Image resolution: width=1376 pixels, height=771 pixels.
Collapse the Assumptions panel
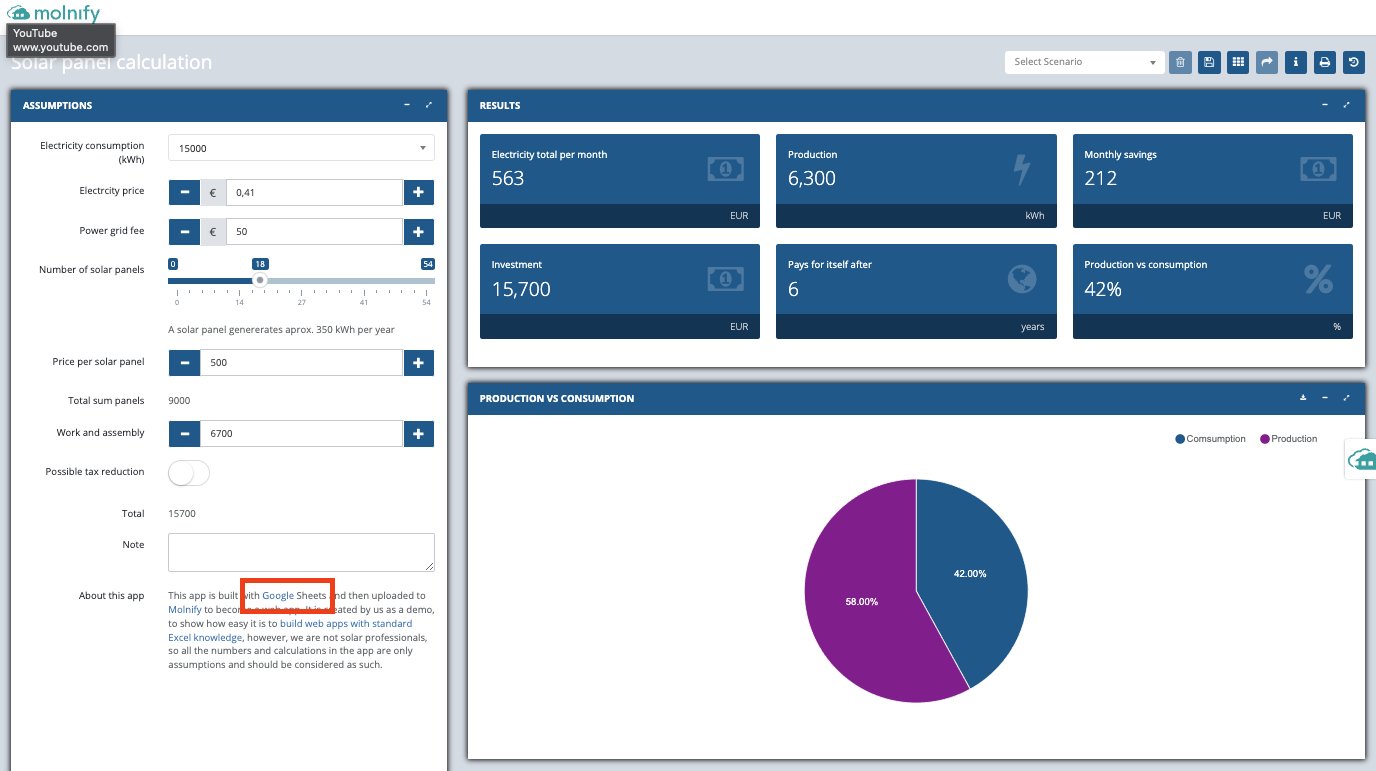click(406, 104)
